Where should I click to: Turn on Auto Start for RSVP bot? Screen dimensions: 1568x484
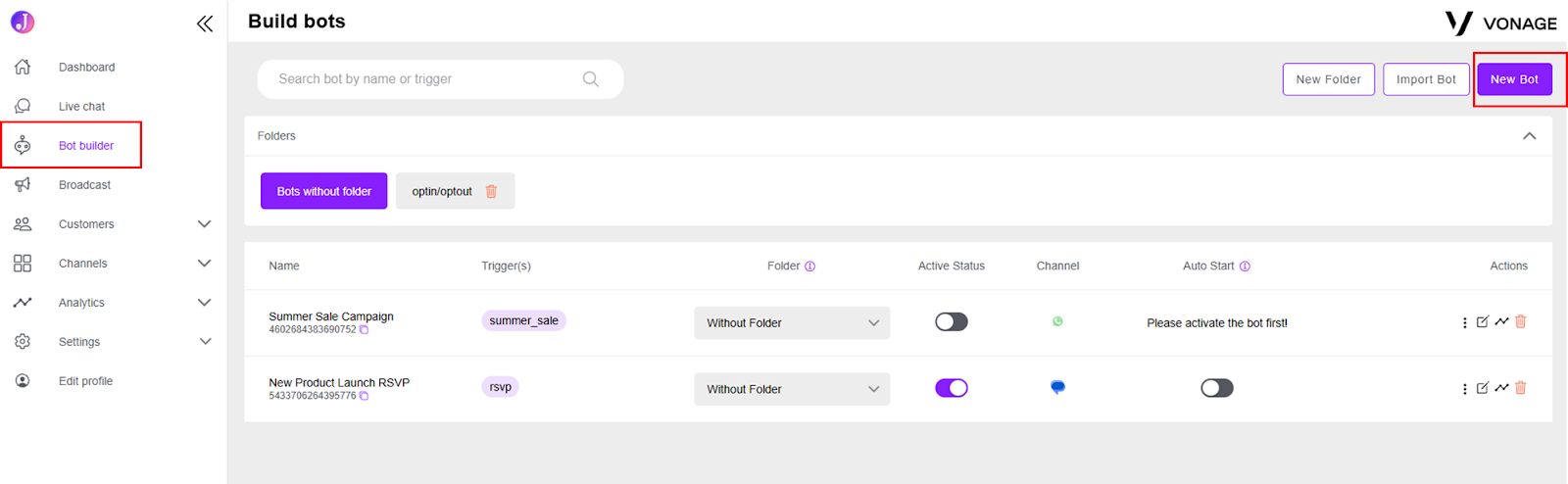pyautogui.click(x=1216, y=388)
